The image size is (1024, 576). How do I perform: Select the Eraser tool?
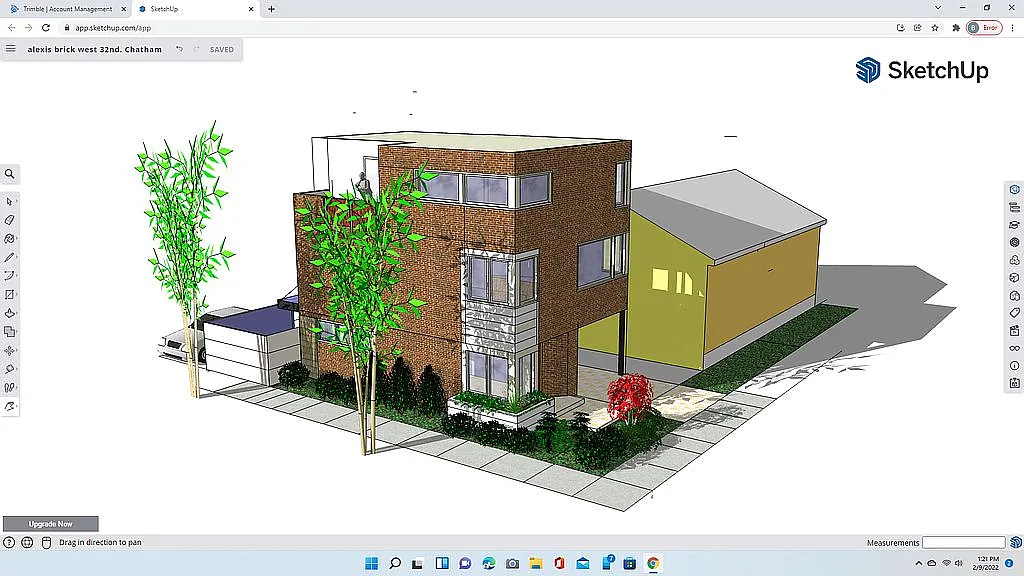click(x=10, y=220)
